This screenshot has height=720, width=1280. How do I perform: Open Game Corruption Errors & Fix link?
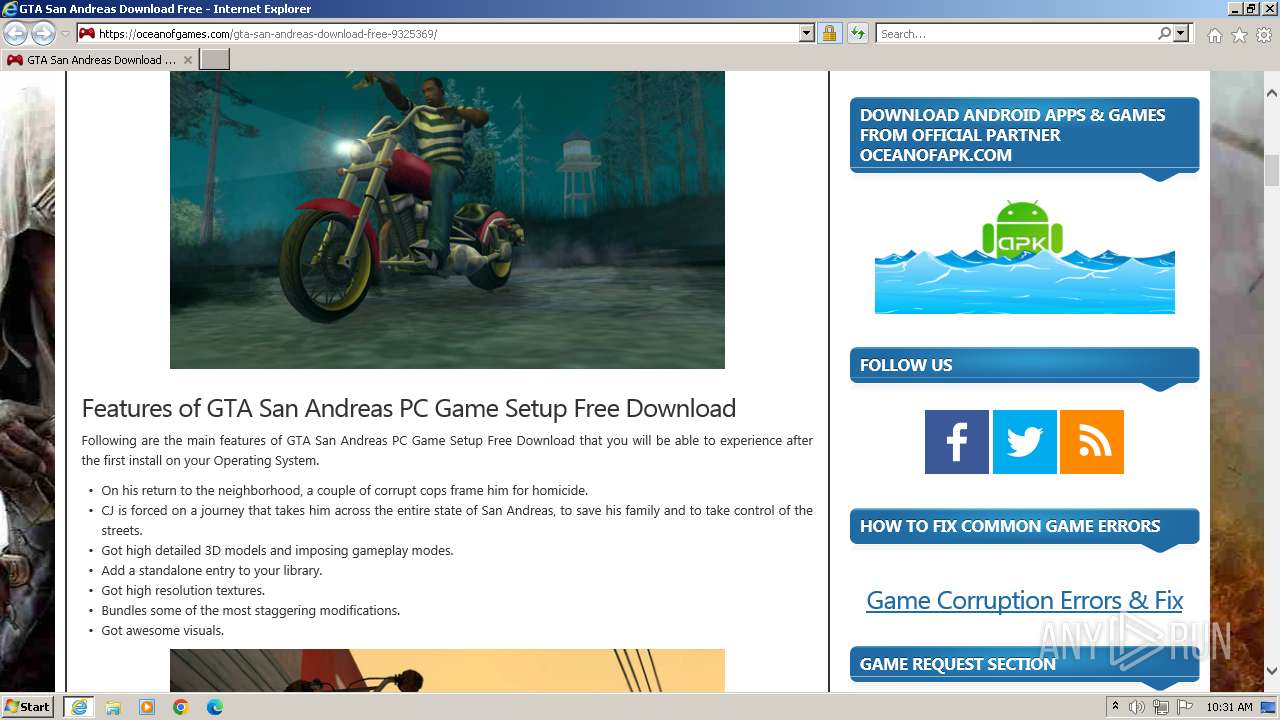click(1024, 600)
